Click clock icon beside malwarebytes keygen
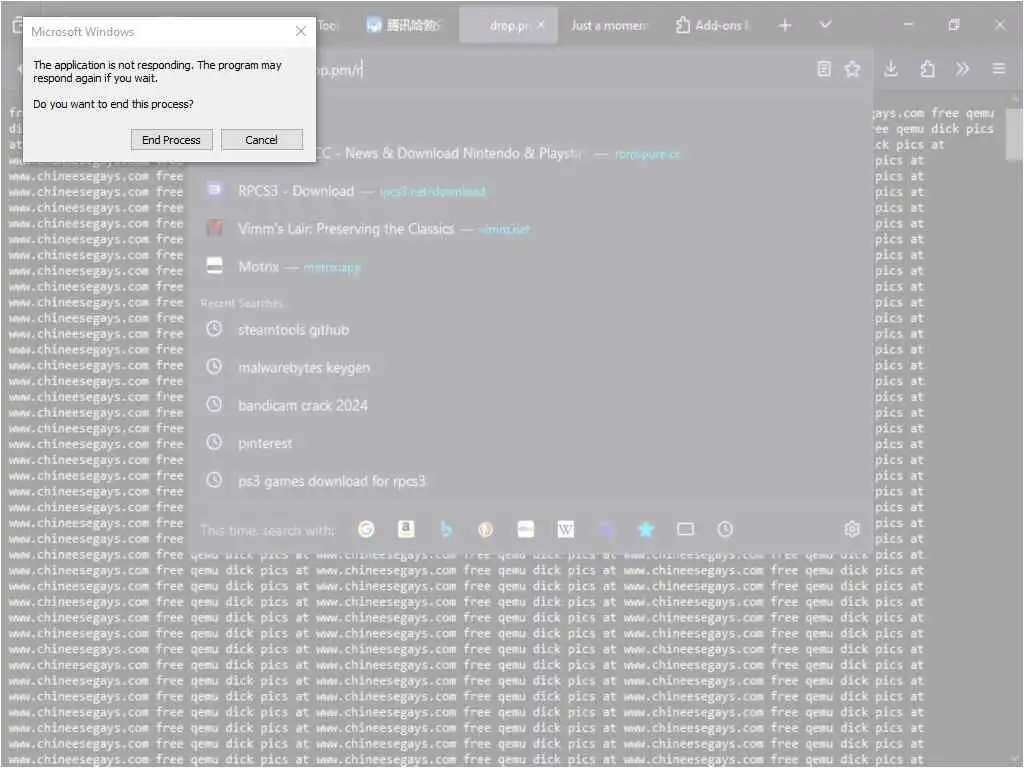1024x768 pixels. click(214, 366)
